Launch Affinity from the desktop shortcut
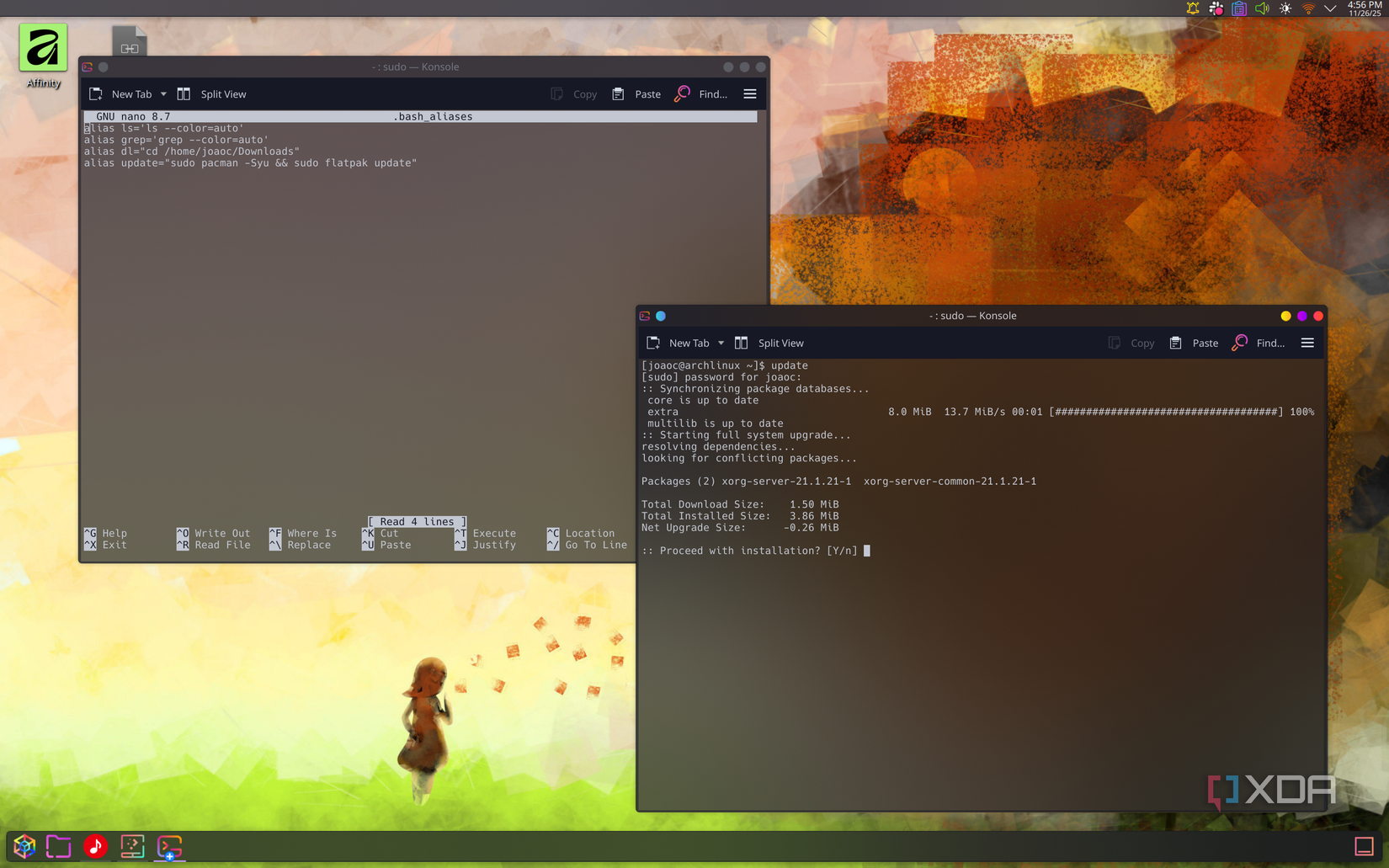This screenshot has width=1389, height=868. tap(42, 49)
